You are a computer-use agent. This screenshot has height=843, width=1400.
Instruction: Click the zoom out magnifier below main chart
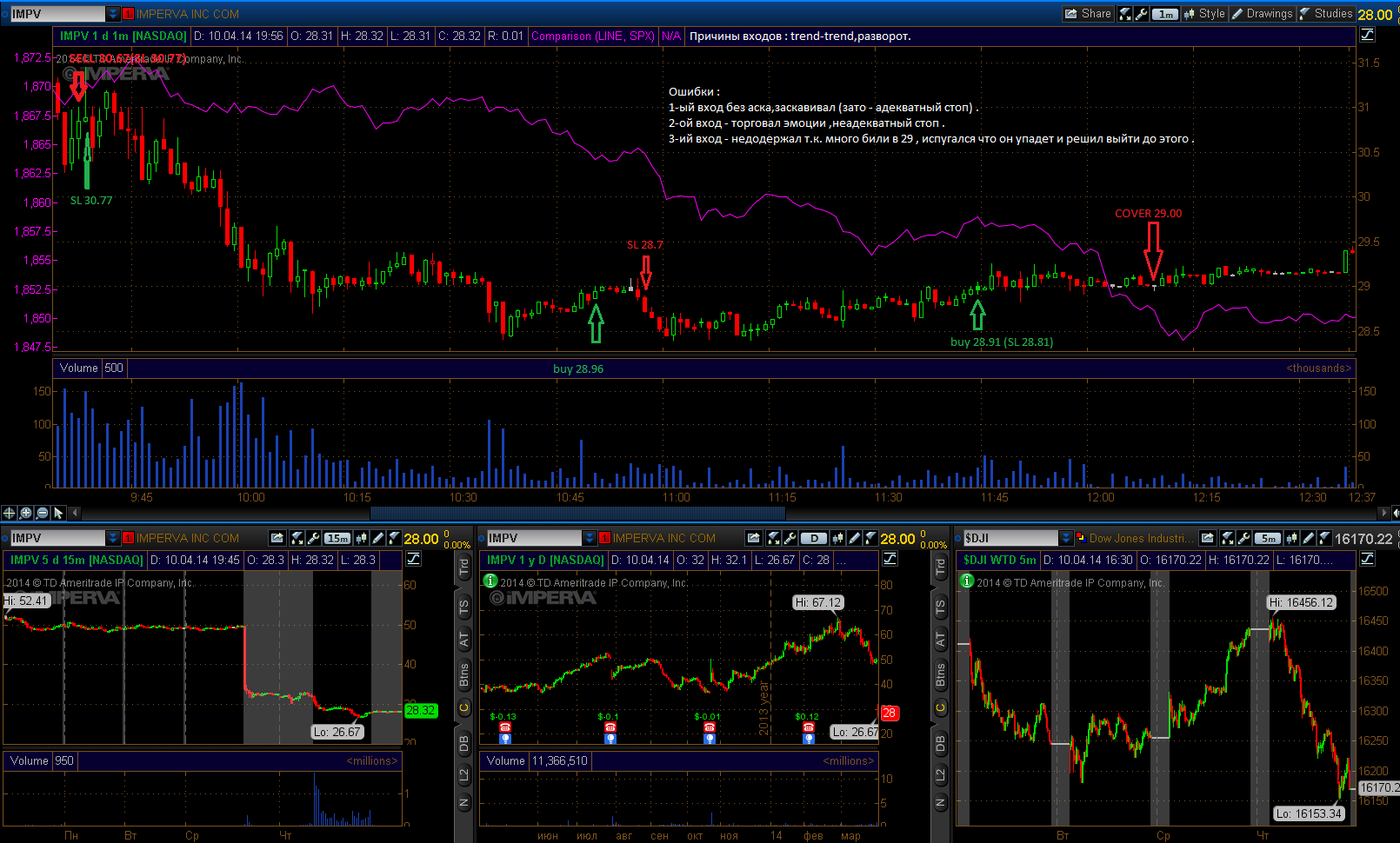pos(42,513)
